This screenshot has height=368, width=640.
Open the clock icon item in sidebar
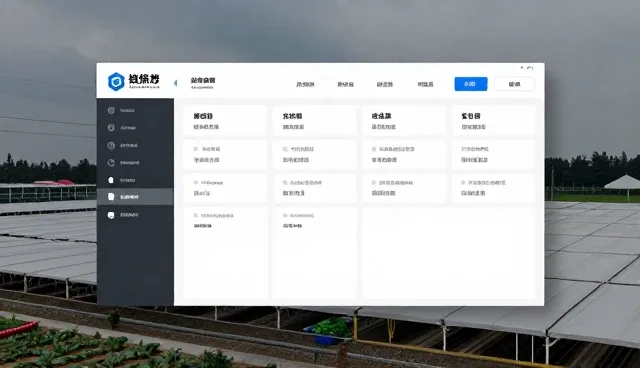point(135,163)
